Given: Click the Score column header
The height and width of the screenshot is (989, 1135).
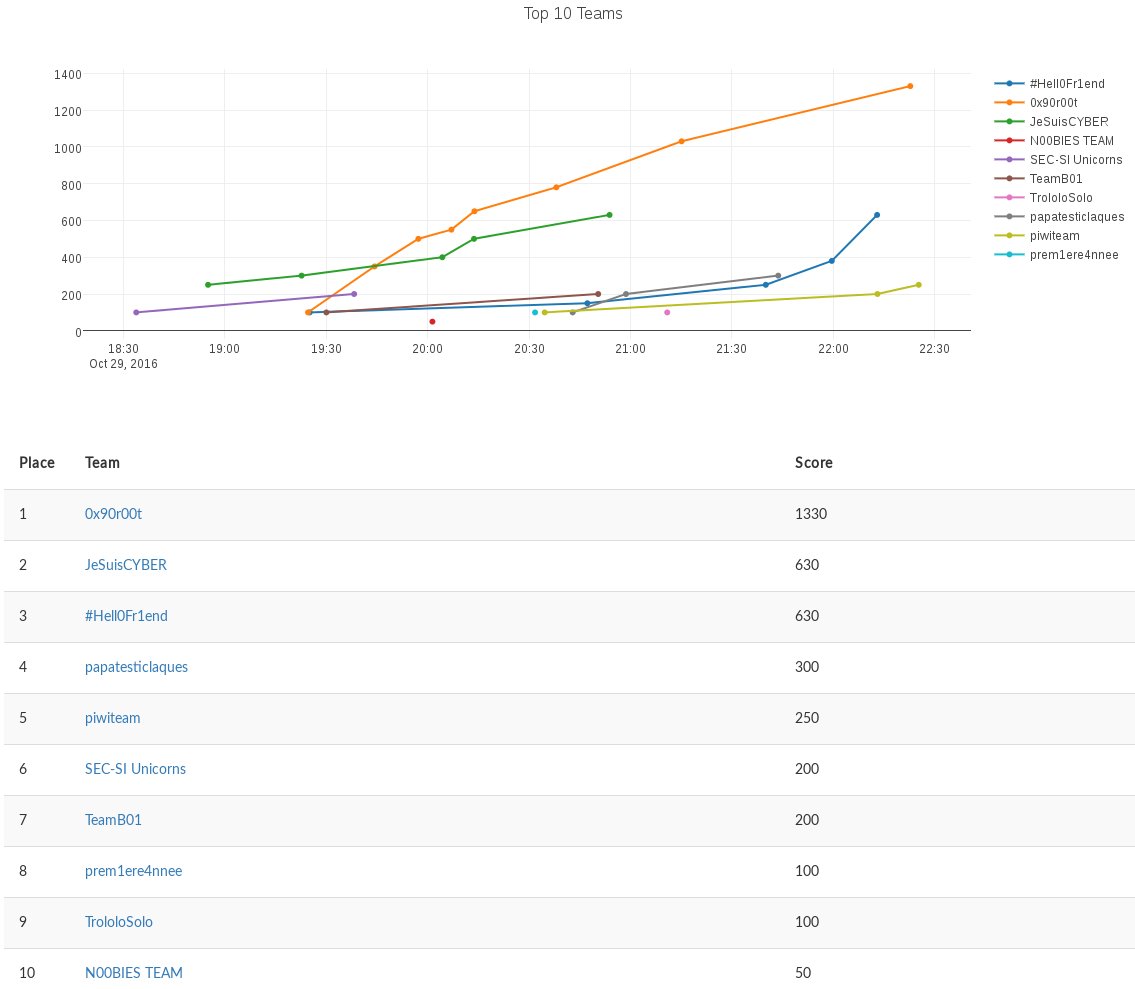Looking at the screenshot, I should pos(813,463).
